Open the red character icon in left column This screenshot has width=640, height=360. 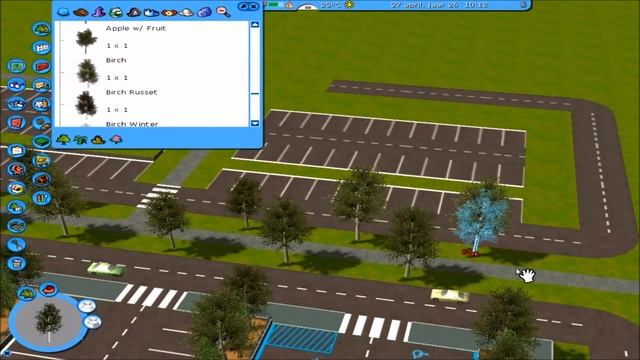click(16, 169)
